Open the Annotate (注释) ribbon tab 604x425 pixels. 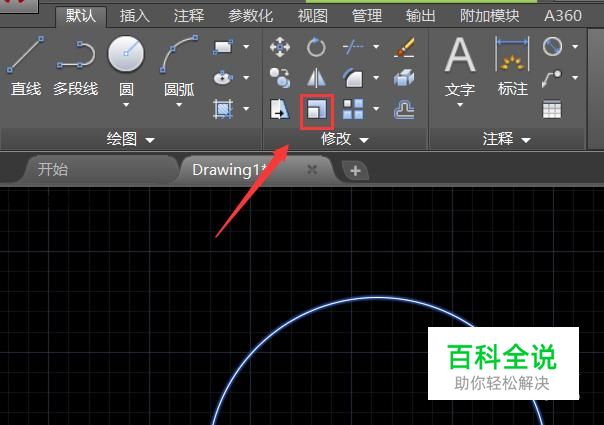[x=189, y=16]
